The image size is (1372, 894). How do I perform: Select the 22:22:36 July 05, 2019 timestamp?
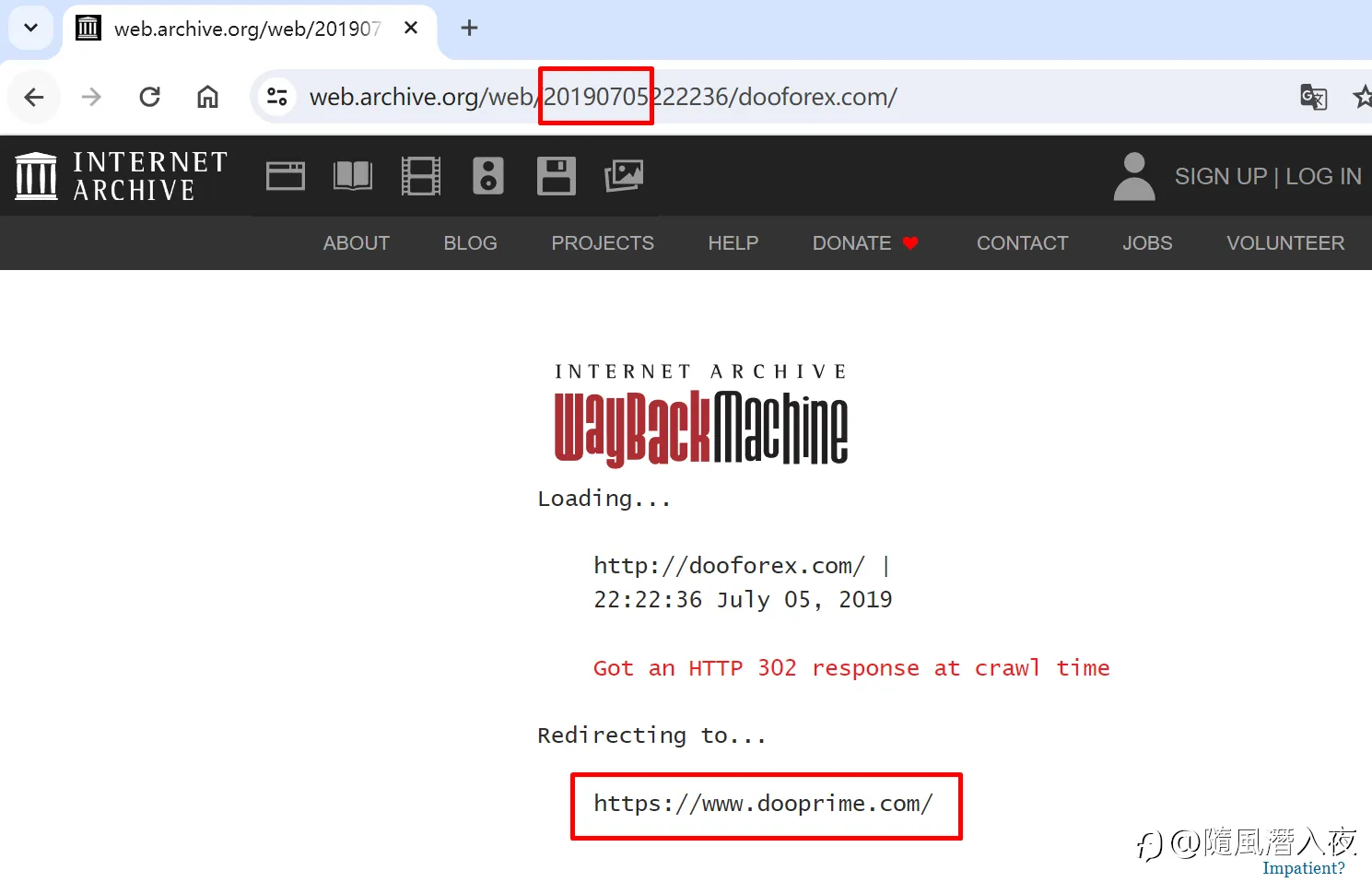point(743,600)
